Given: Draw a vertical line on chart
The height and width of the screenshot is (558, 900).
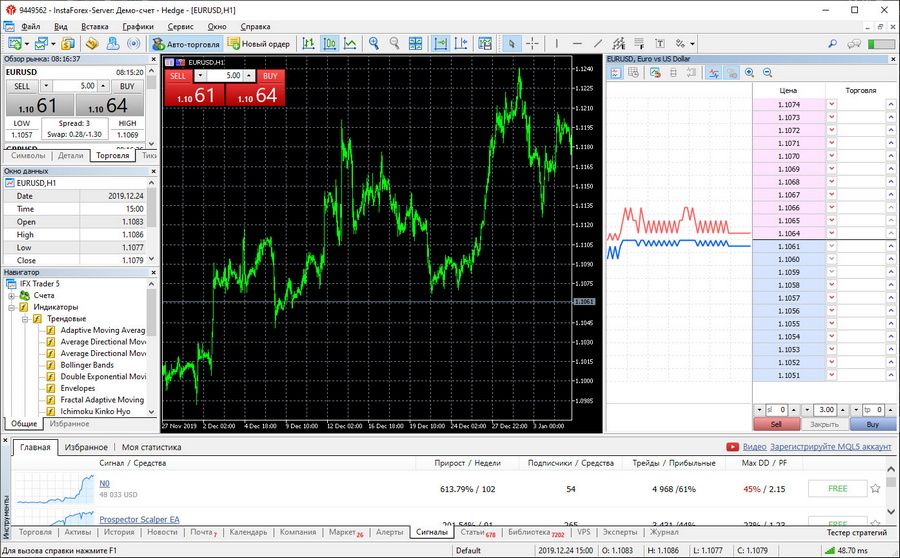Looking at the screenshot, I should pyautogui.click(x=558, y=44).
